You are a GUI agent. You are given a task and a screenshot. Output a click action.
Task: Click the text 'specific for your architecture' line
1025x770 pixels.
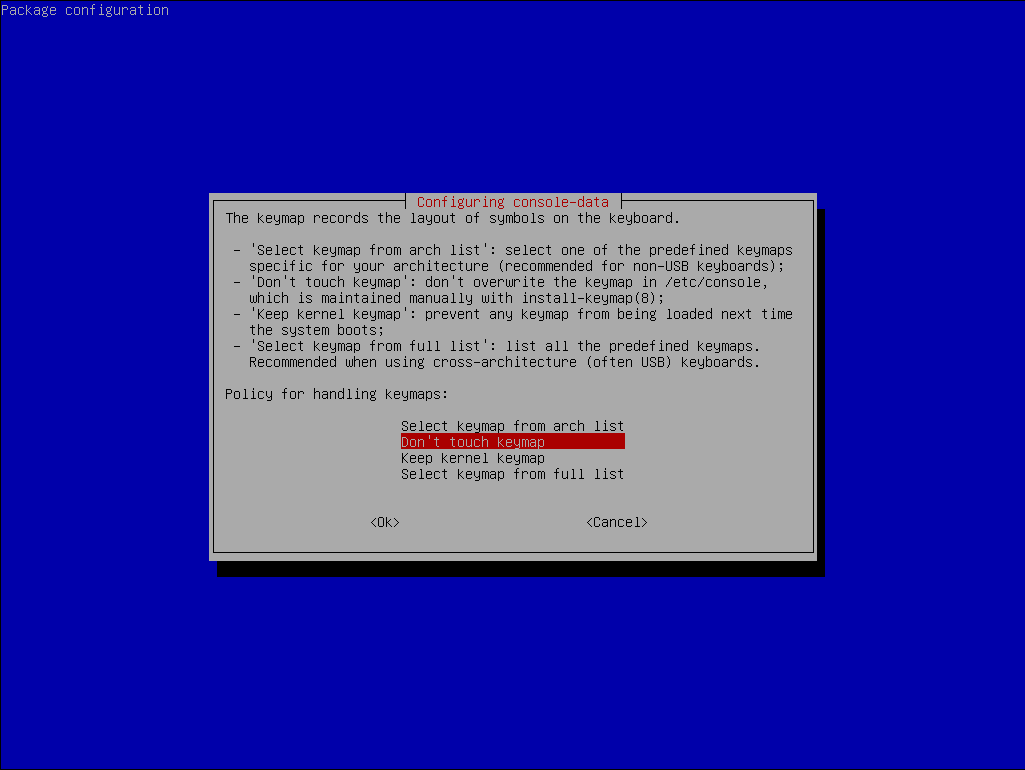(x=516, y=266)
